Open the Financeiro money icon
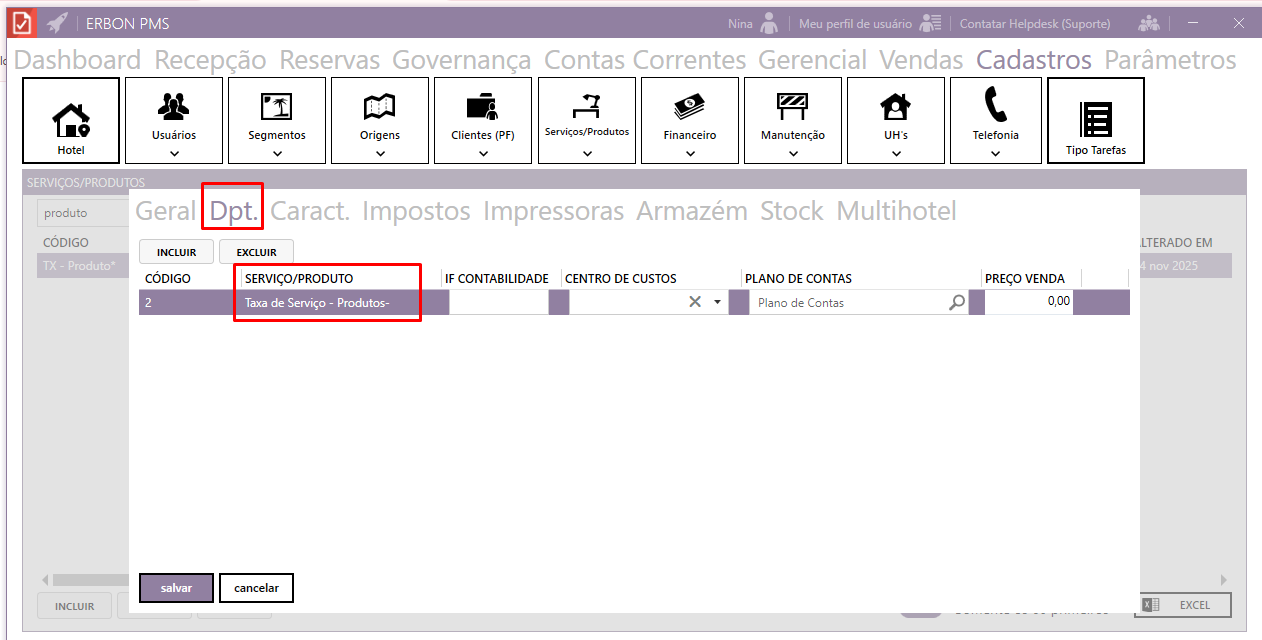Screen dimensions: 1262x640 tap(690, 105)
